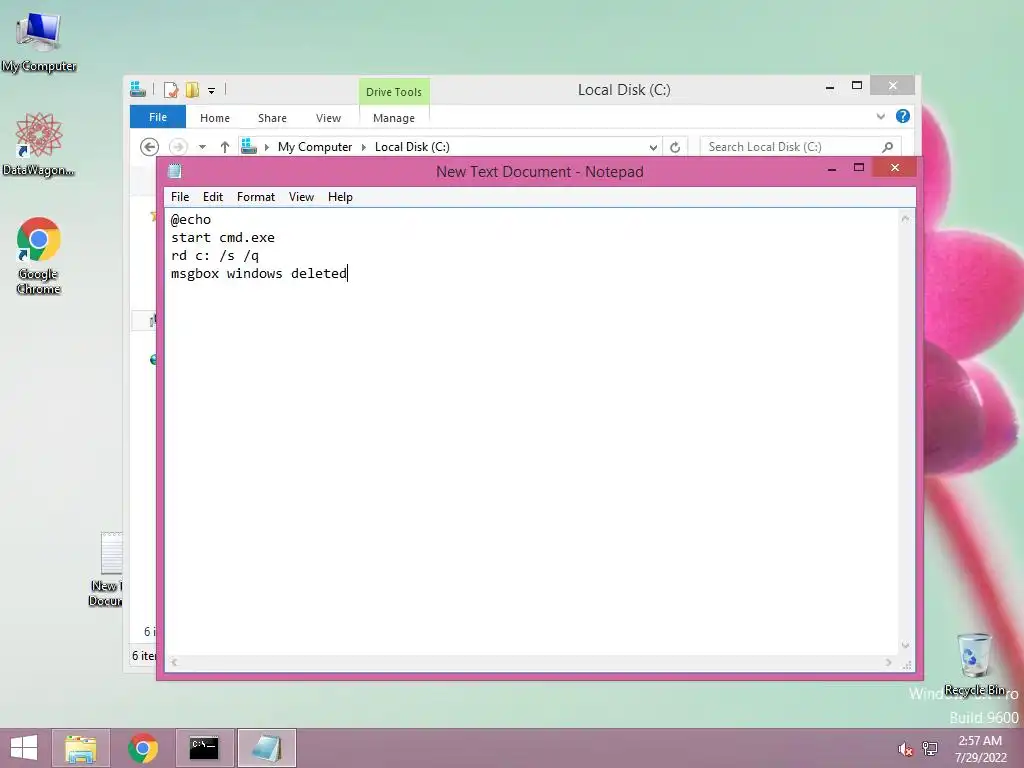1024x768 pixels.
Task: Open Notepad's Format menu
Action: click(255, 197)
